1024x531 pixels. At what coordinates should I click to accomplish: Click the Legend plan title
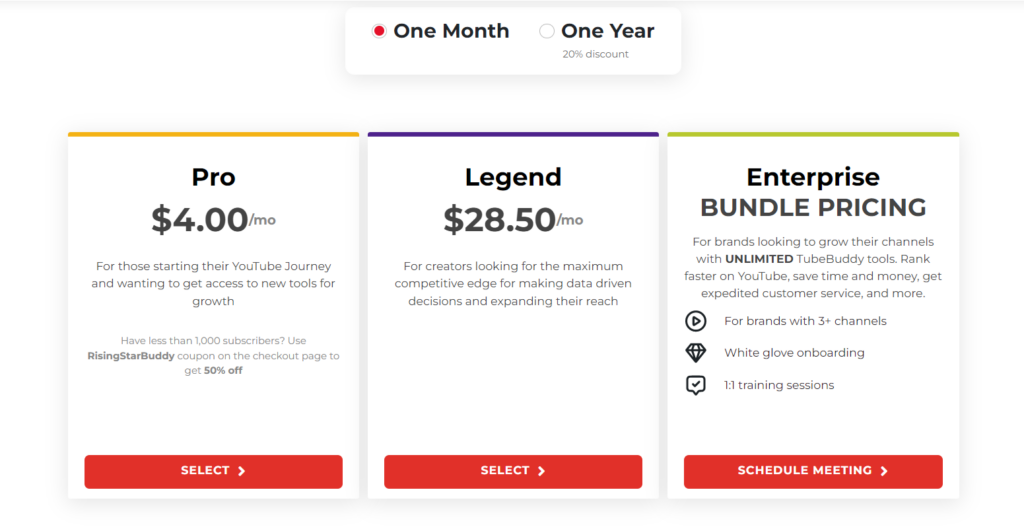point(513,177)
